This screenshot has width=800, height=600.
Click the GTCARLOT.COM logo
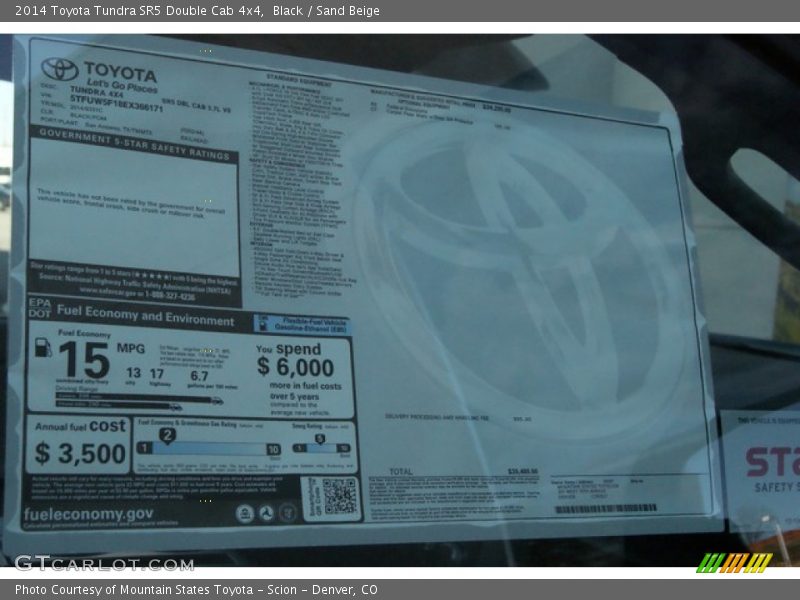click(104, 563)
